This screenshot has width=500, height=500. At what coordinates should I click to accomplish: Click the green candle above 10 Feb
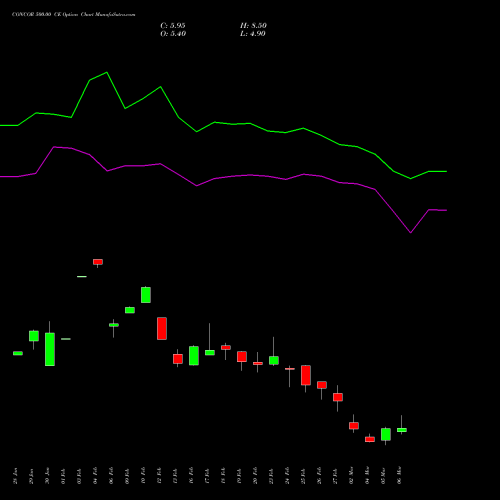tap(146, 295)
